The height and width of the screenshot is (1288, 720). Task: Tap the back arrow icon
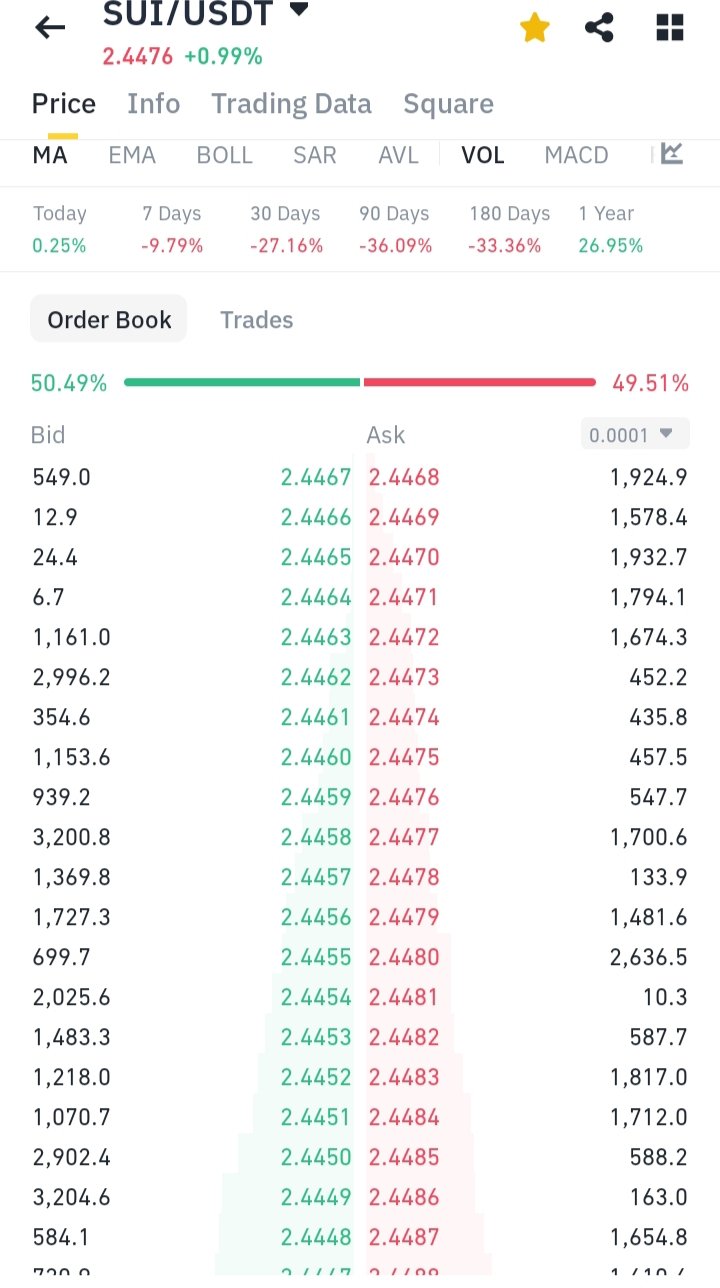(50, 28)
